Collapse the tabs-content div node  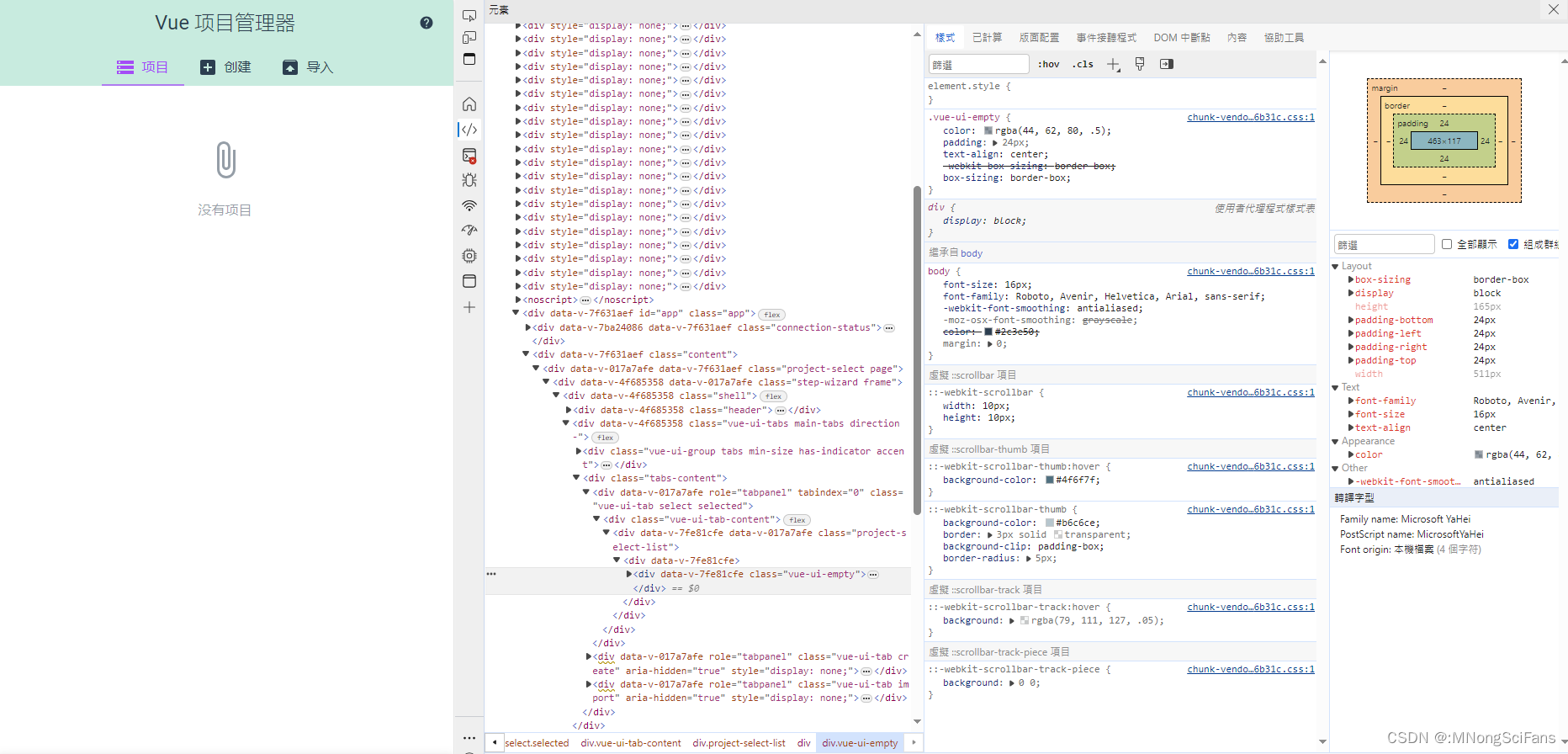577,478
